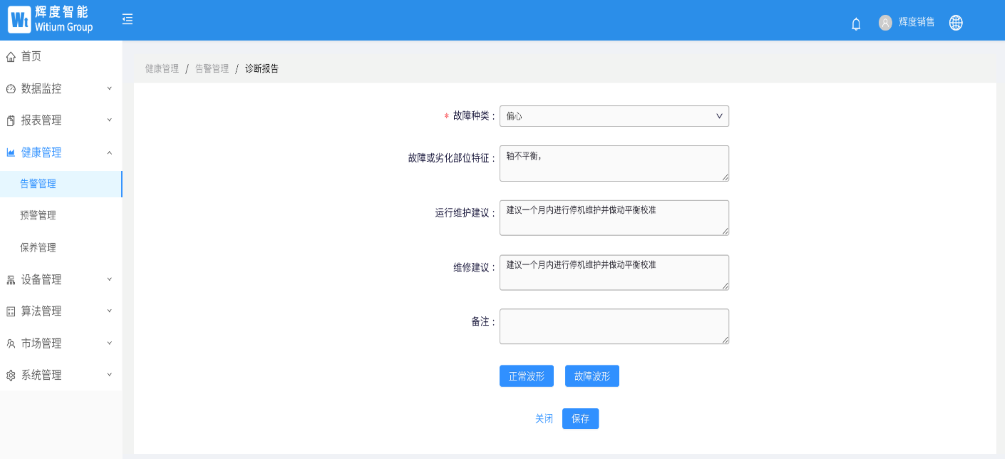Screen dimensions: 1005x459
Task: Click the 数据监控 dashboard icon
Action: point(11,89)
